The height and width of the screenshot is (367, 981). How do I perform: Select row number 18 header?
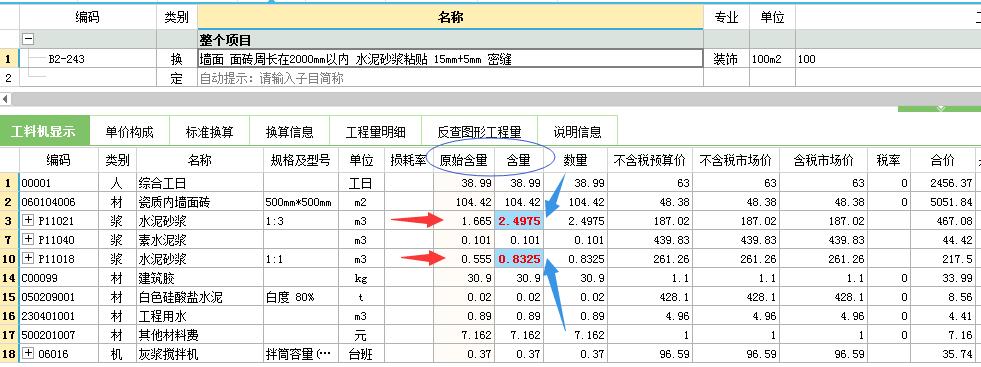point(9,354)
